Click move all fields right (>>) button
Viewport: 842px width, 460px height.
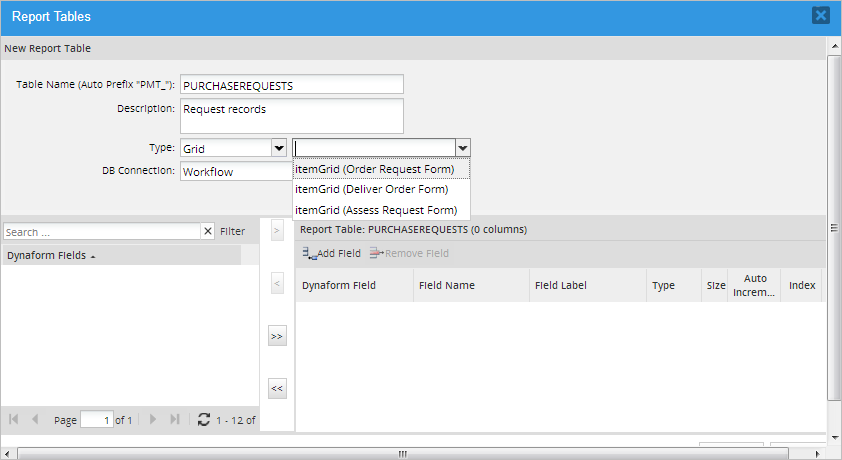(277, 337)
